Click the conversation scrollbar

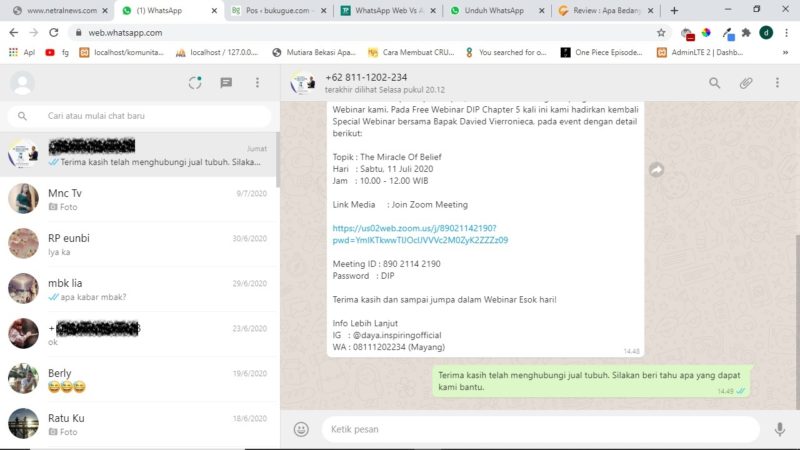797,321
